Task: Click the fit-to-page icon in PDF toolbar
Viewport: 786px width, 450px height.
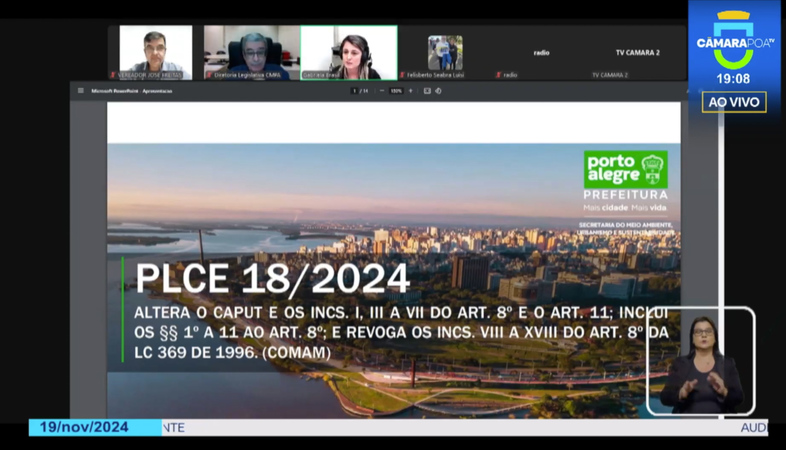Action: point(427,91)
